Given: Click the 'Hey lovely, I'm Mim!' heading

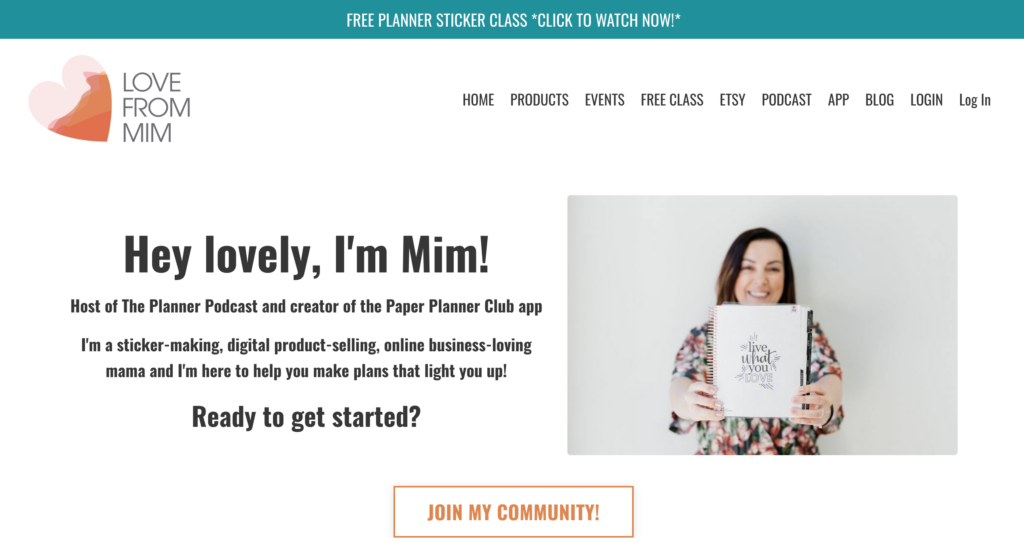Looking at the screenshot, I should point(306,255).
